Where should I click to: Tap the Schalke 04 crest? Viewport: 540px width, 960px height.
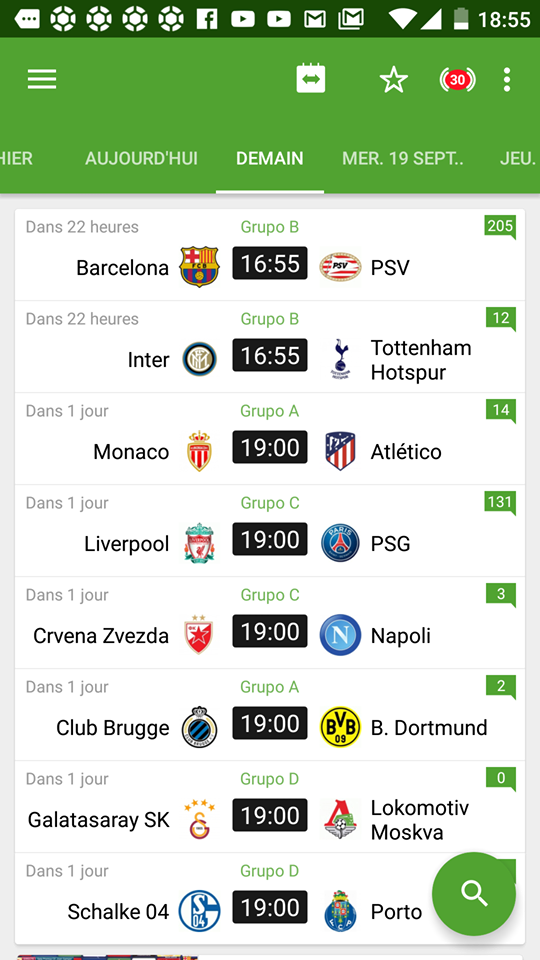pyautogui.click(x=199, y=911)
